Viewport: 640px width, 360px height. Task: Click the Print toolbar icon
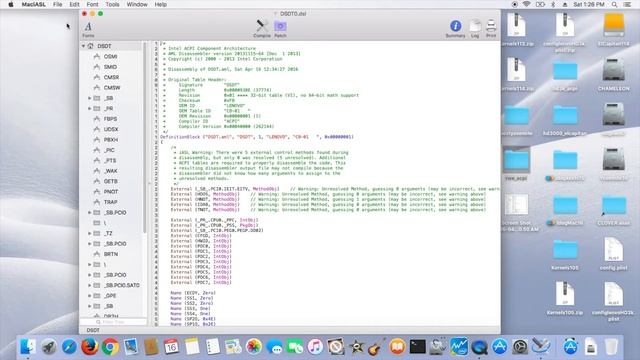click(491, 29)
